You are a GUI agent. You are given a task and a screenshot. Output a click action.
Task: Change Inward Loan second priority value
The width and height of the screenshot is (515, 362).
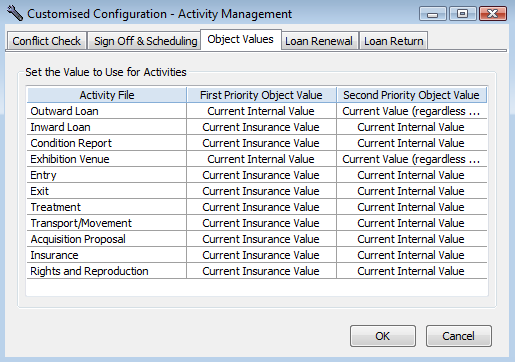[411, 127]
